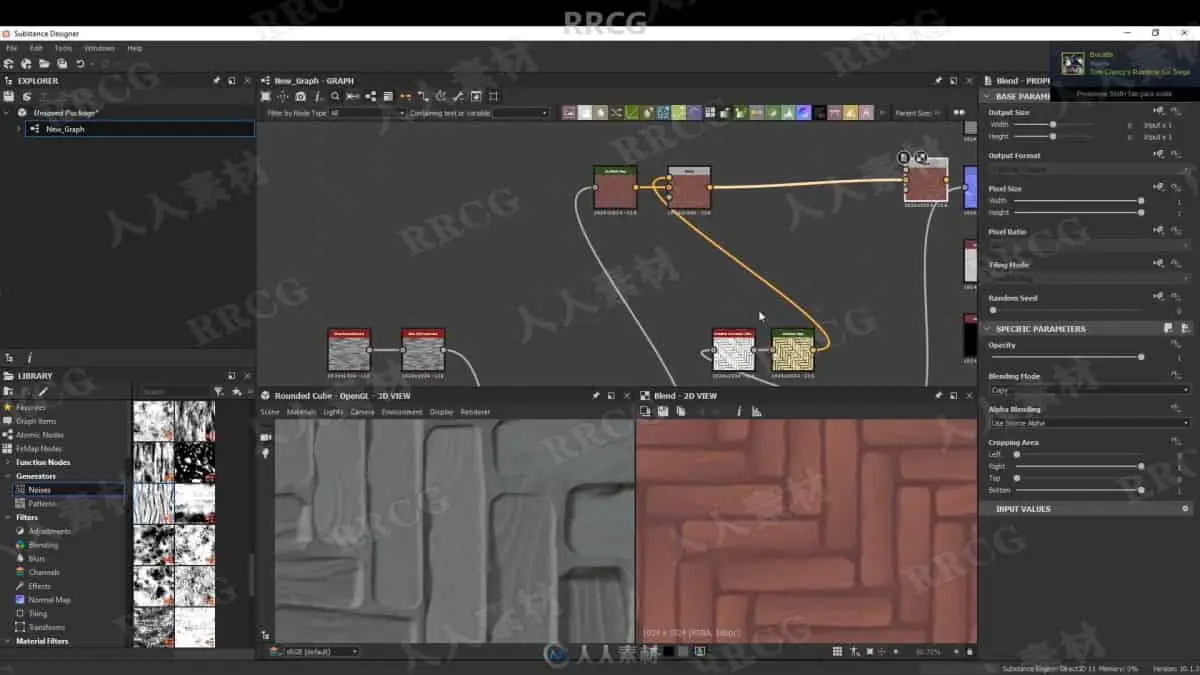The width and height of the screenshot is (1200, 675).
Task: Open Favorites in the library
Action: point(28,407)
